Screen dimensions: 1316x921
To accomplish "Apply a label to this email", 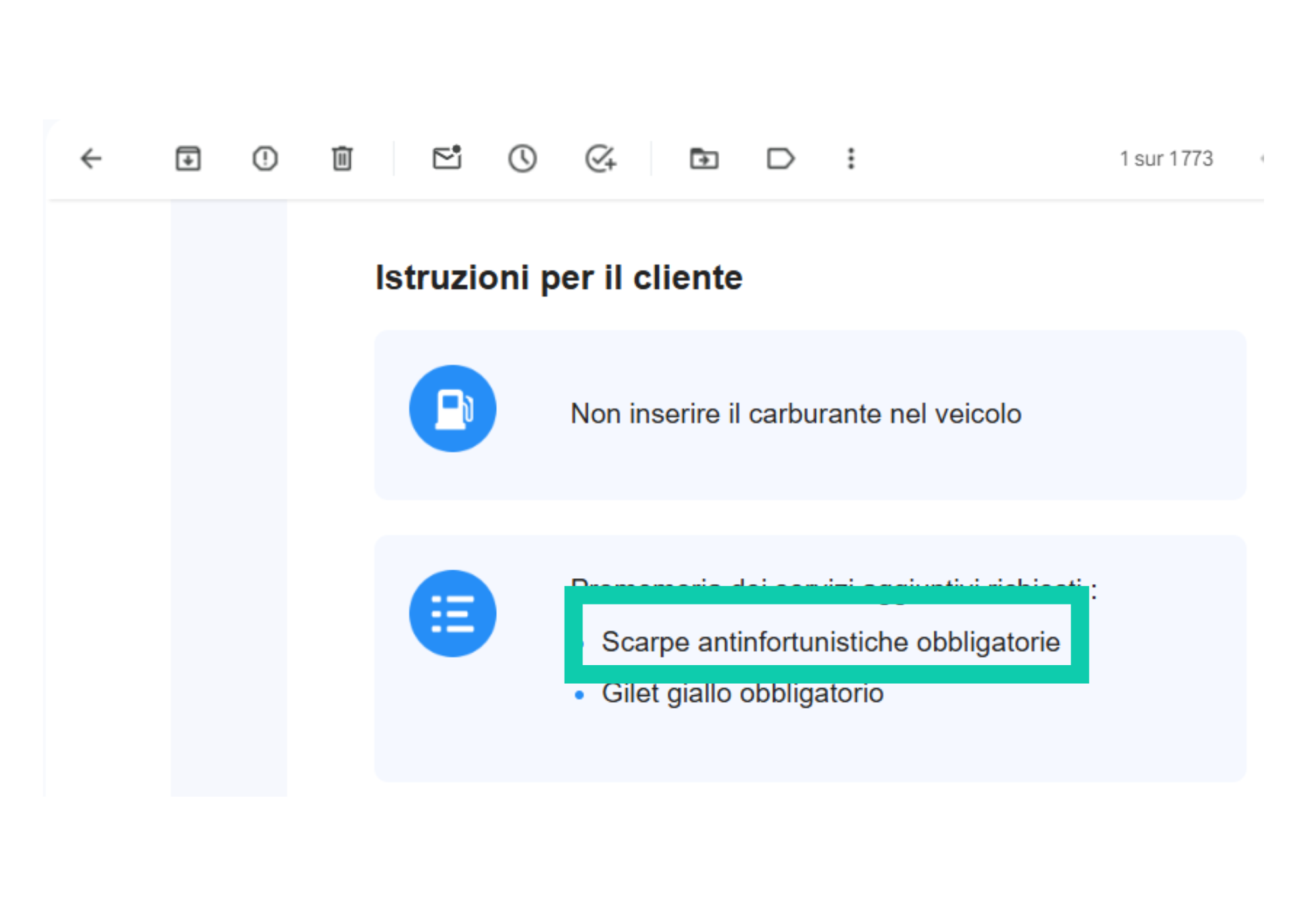I will point(781,159).
